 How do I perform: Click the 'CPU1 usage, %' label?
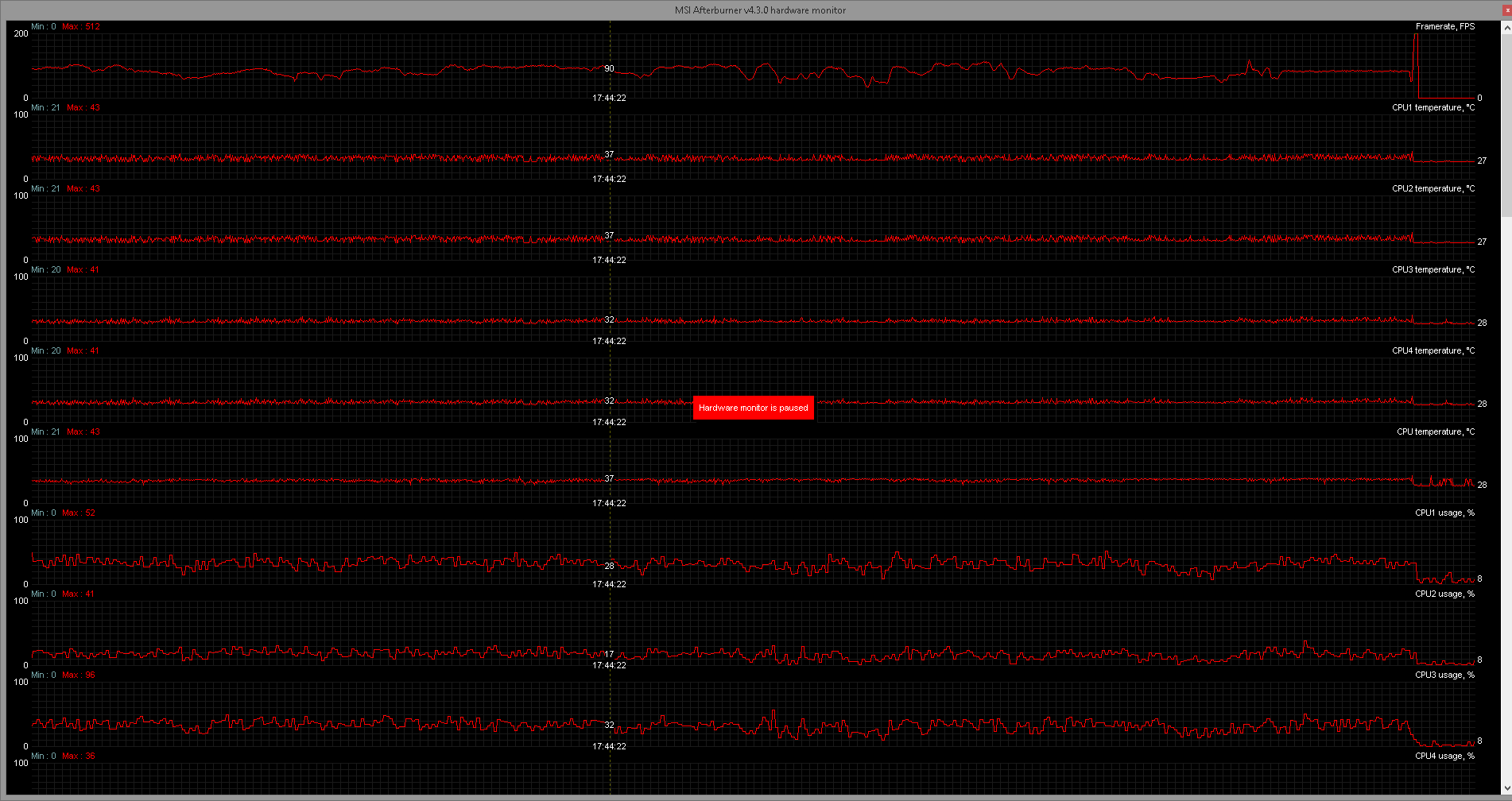[1444, 513]
